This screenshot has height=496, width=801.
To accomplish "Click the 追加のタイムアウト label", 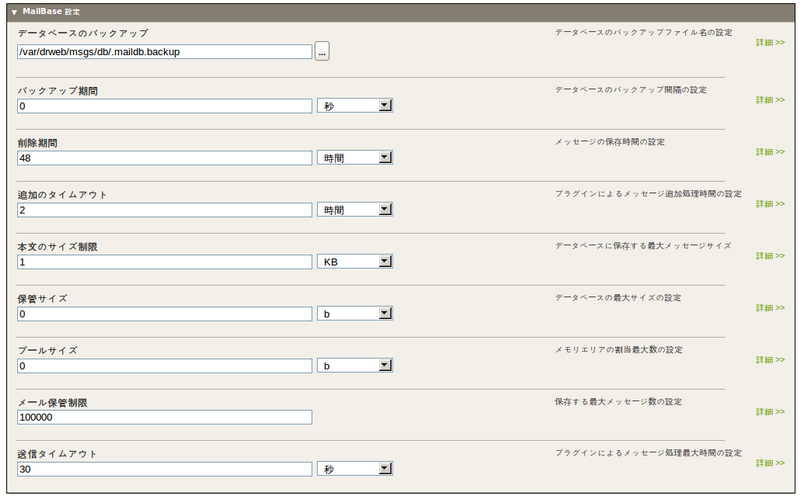I will tap(62, 195).
